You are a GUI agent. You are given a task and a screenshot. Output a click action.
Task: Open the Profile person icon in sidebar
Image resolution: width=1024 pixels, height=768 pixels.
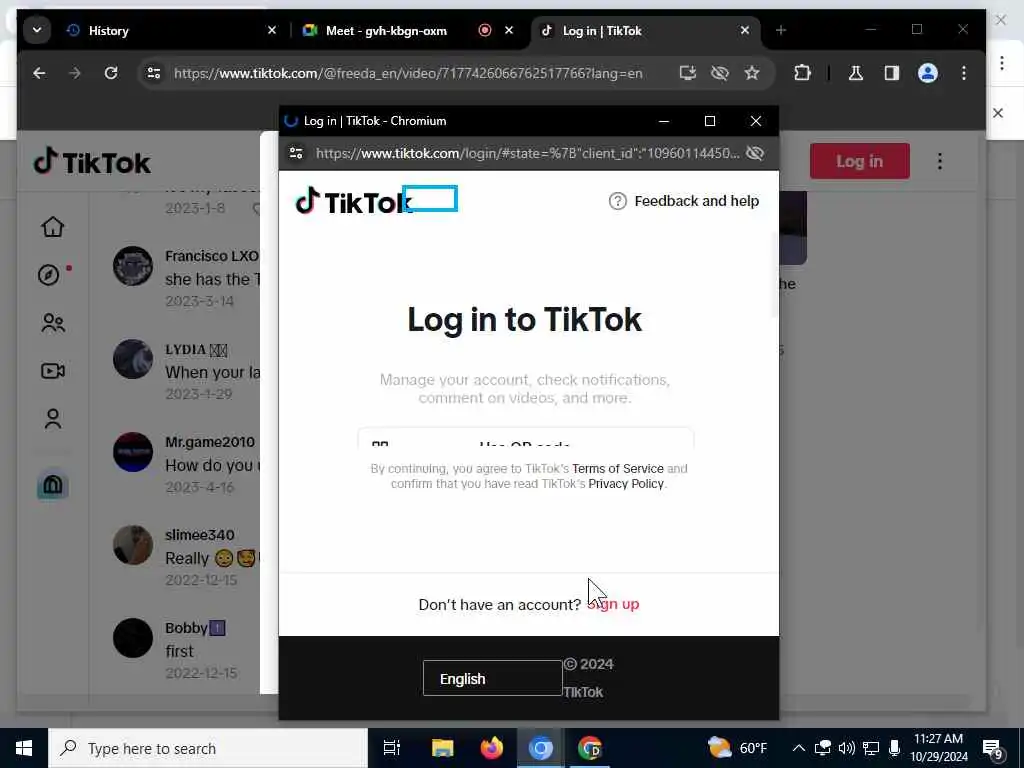point(53,419)
